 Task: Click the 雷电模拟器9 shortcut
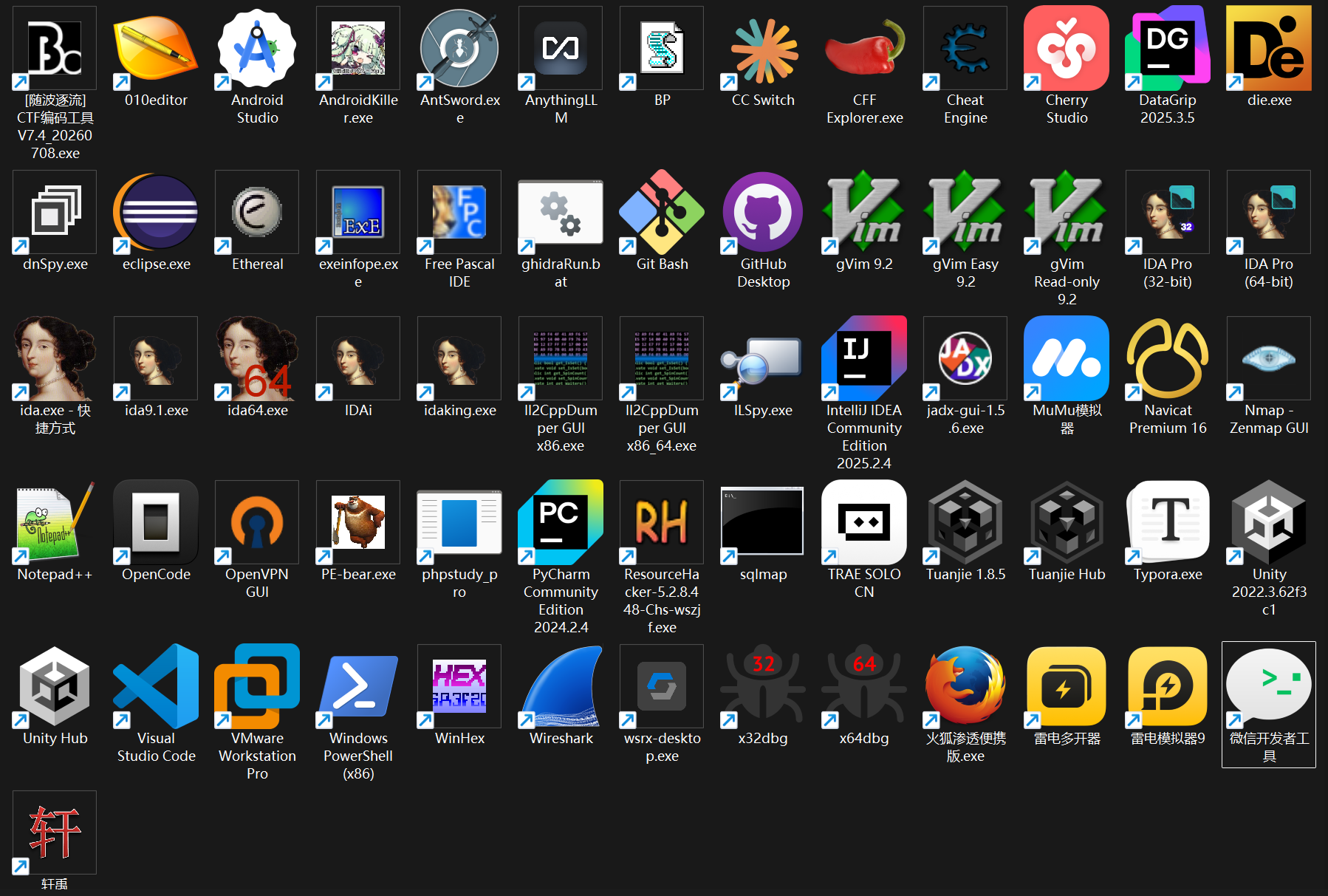click(x=1168, y=686)
